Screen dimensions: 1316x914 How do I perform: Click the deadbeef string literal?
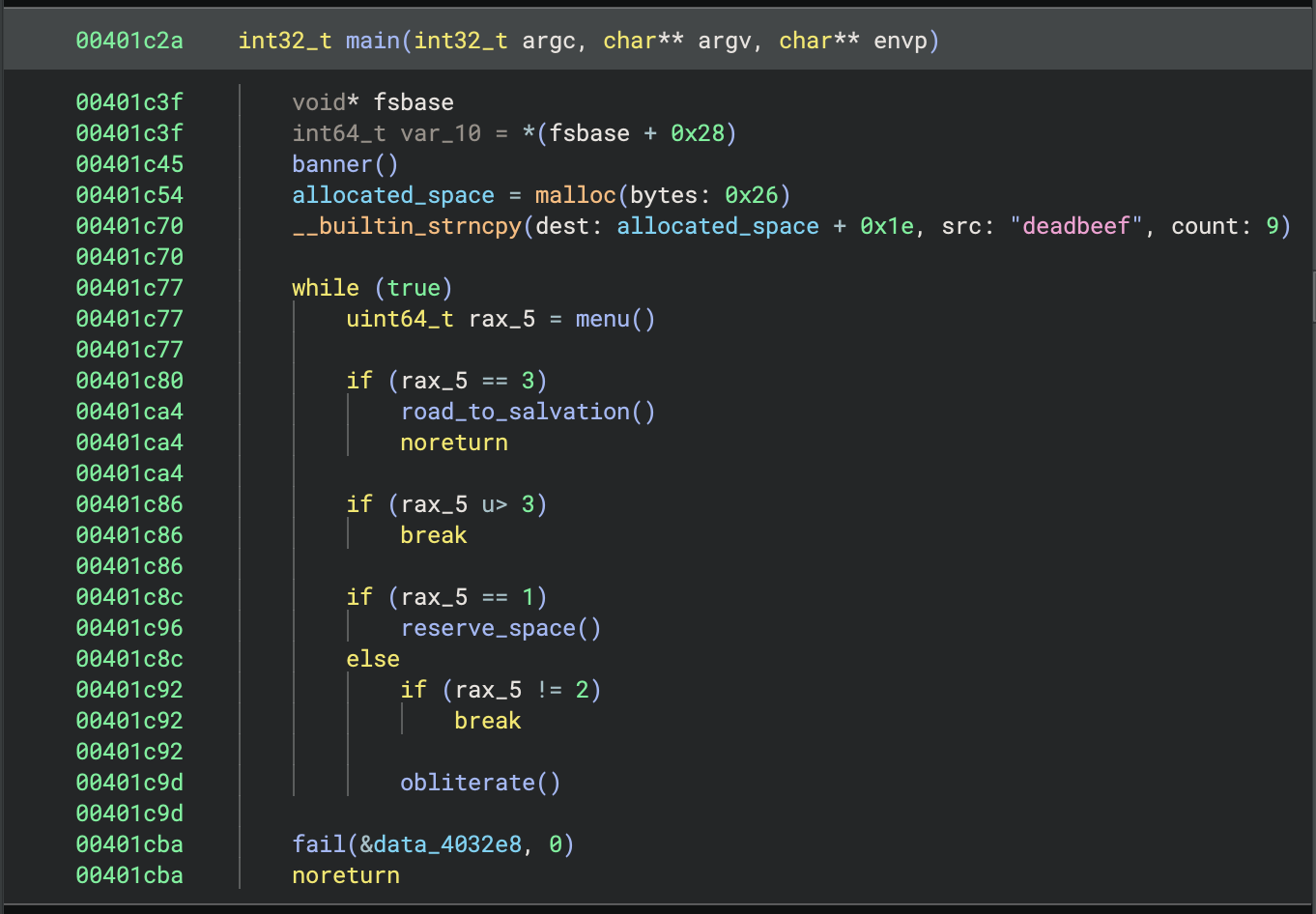1075,225
